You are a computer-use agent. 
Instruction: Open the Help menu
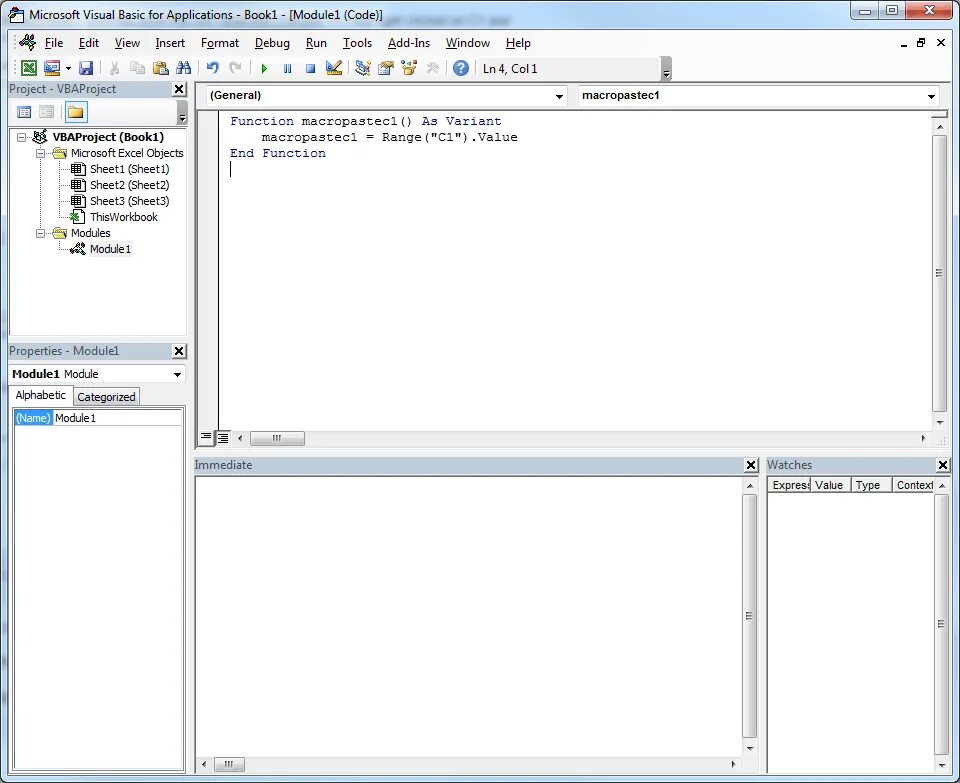tap(518, 43)
